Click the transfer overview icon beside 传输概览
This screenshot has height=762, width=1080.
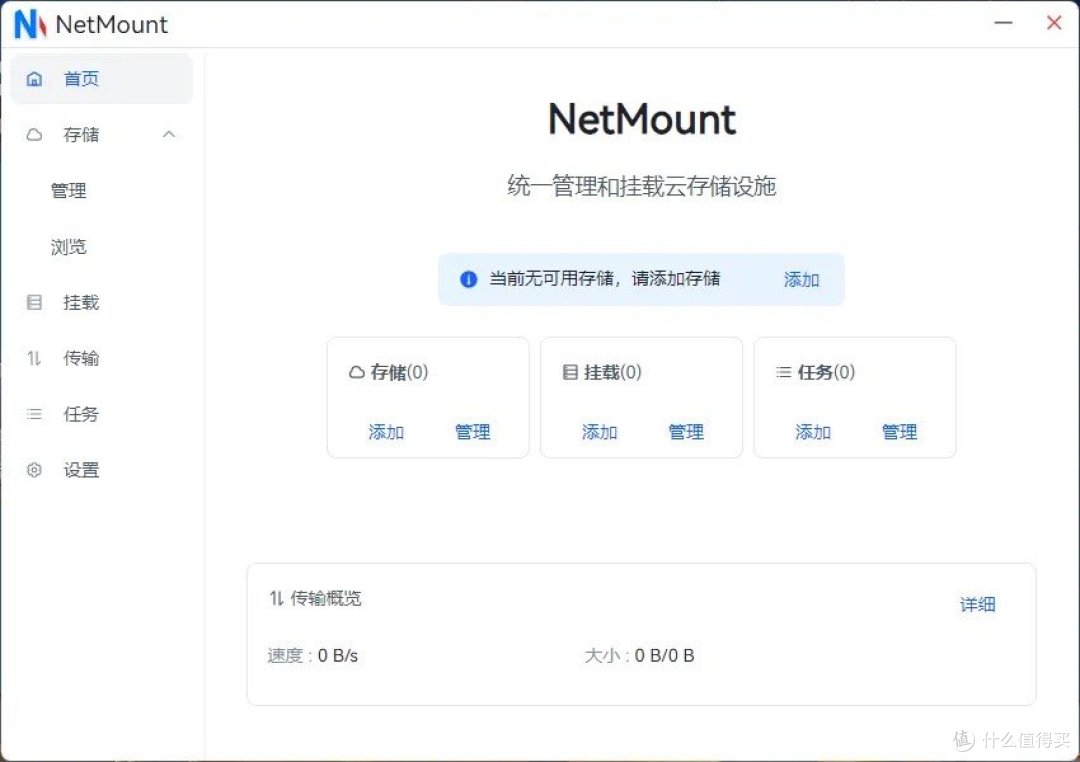[x=275, y=598]
